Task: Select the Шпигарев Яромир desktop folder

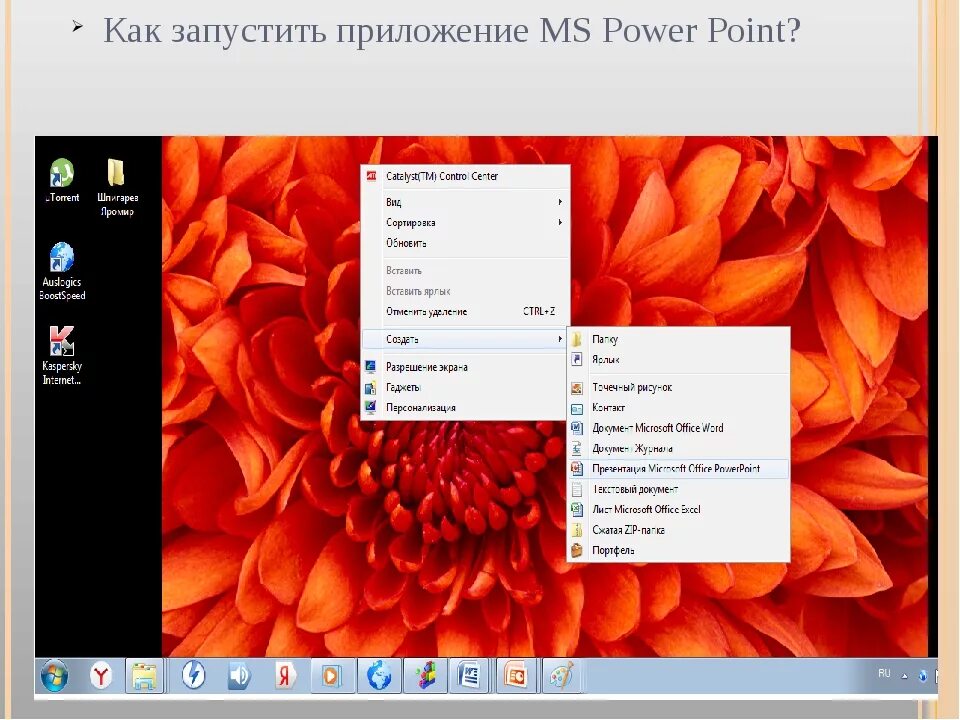Action: coord(117,187)
